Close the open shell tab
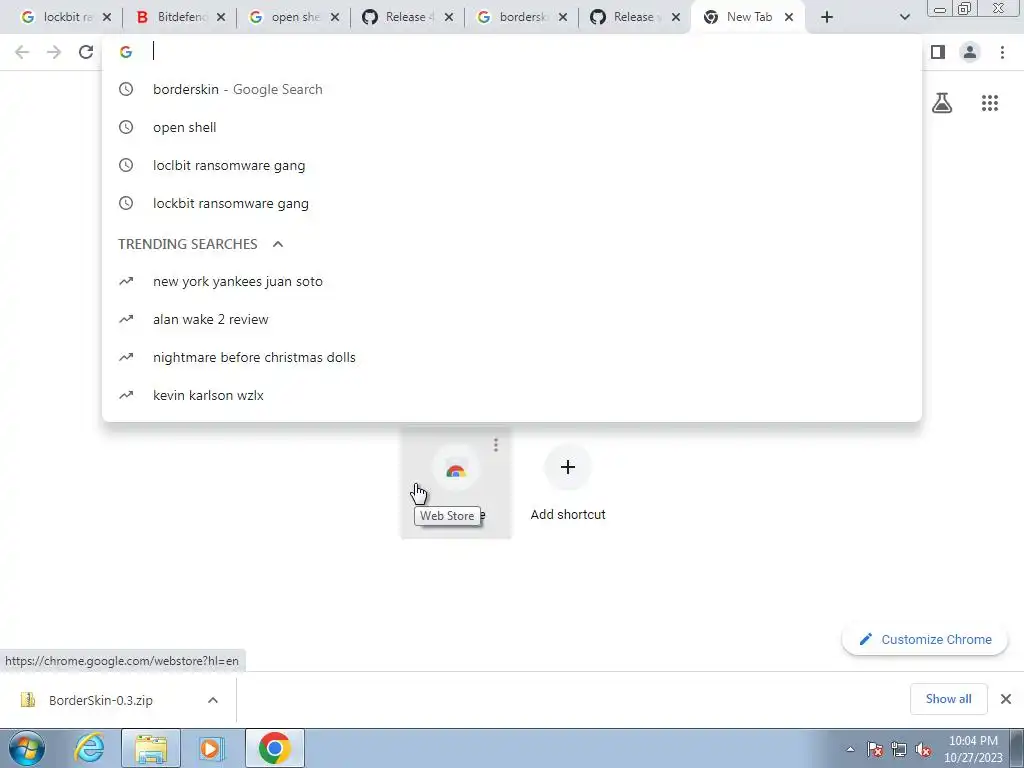Screen dimensions: 1024x768 (335, 18)
